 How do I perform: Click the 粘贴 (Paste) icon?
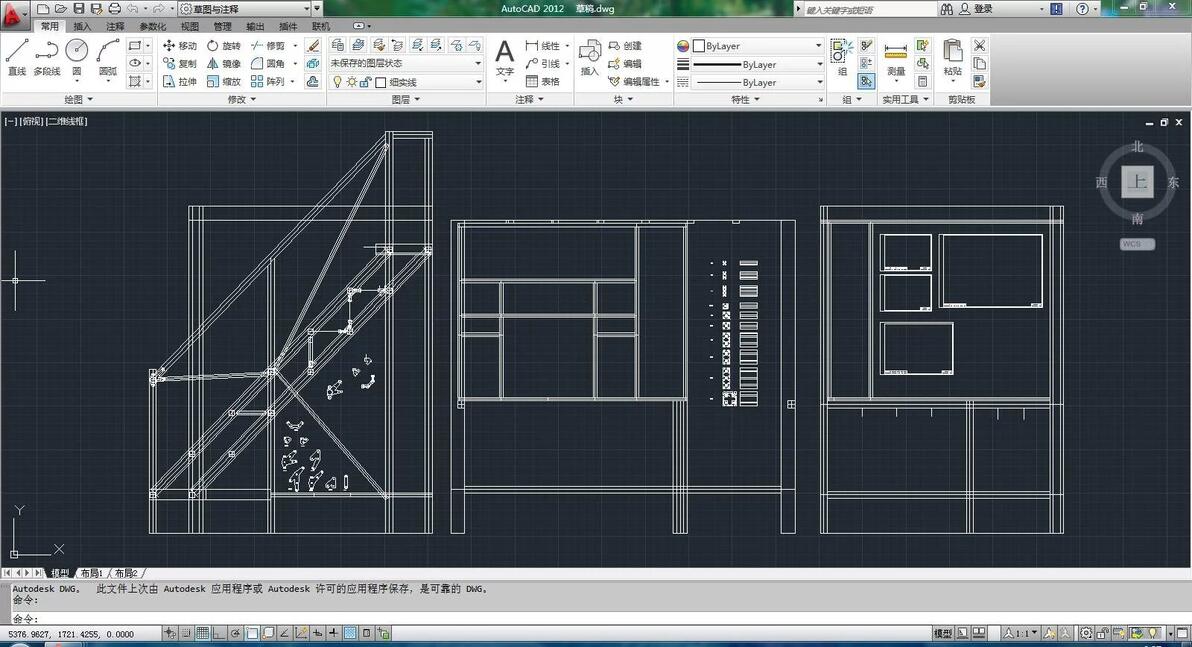[x=953, y=59]
